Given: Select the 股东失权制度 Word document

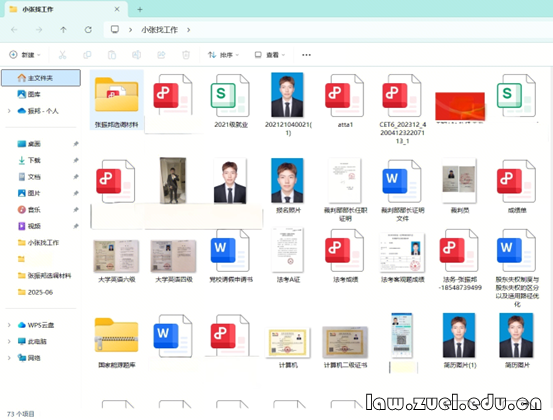Looking at the screenshot, I should tap(517, 268).
